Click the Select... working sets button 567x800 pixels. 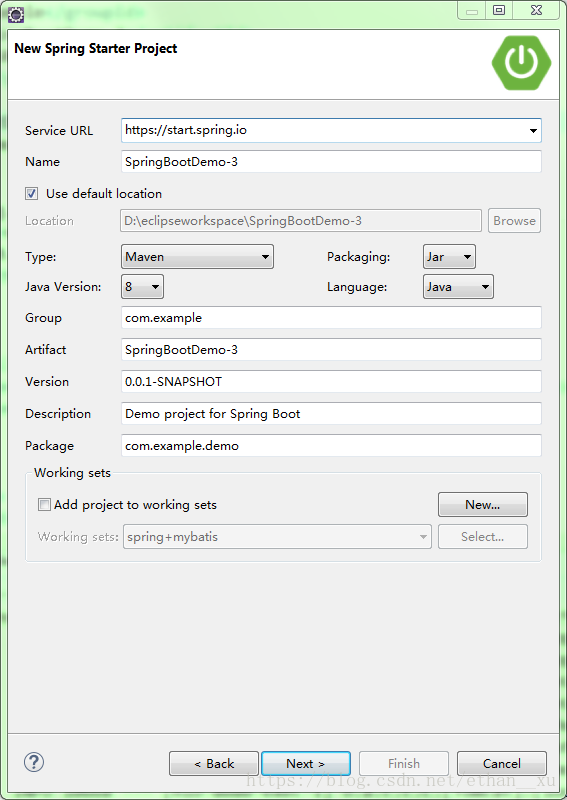point(483,537)
